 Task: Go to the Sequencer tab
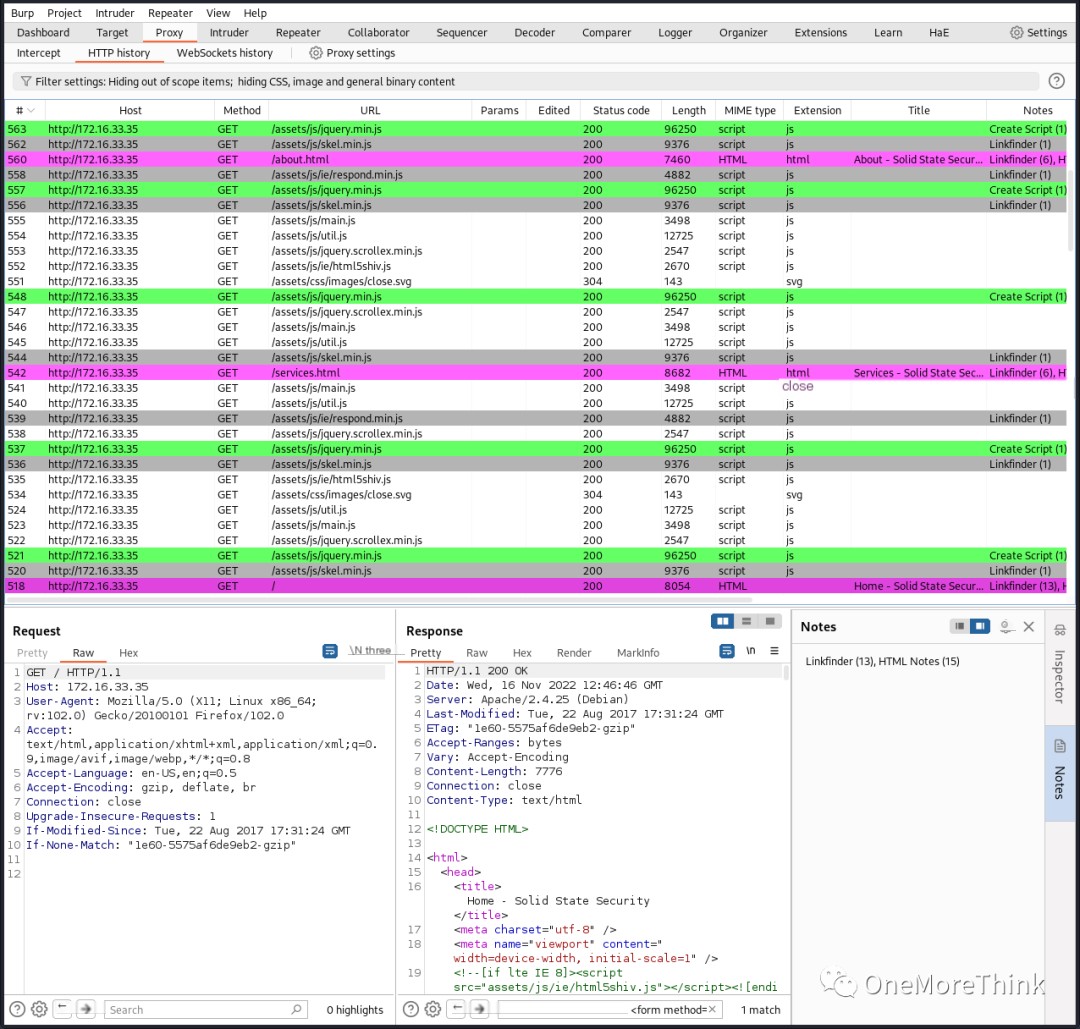coord(461,32)
